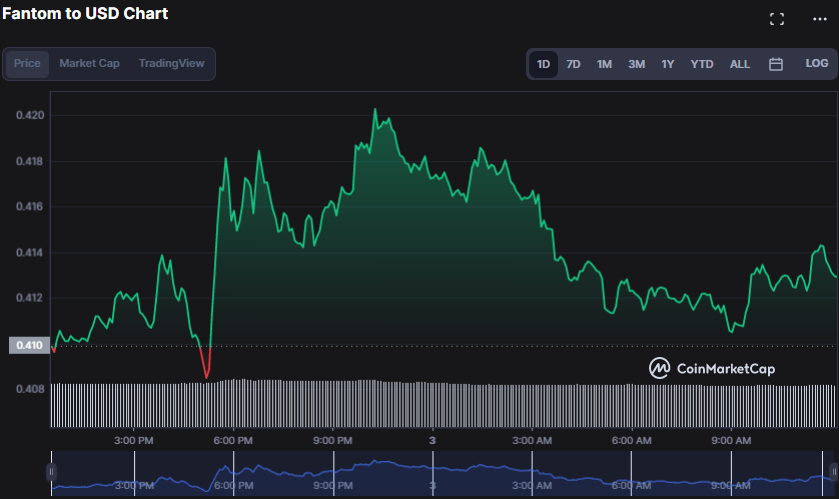This screenshot has width=839, height=499.
Task: Select the 1M time range
Action: coord(604,64)
